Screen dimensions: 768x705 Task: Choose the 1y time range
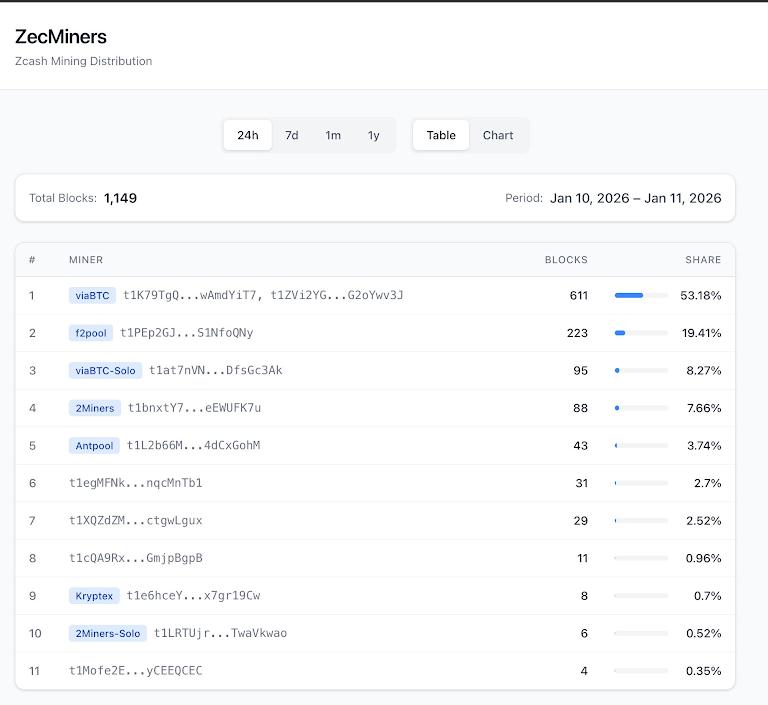pos(373,135)
